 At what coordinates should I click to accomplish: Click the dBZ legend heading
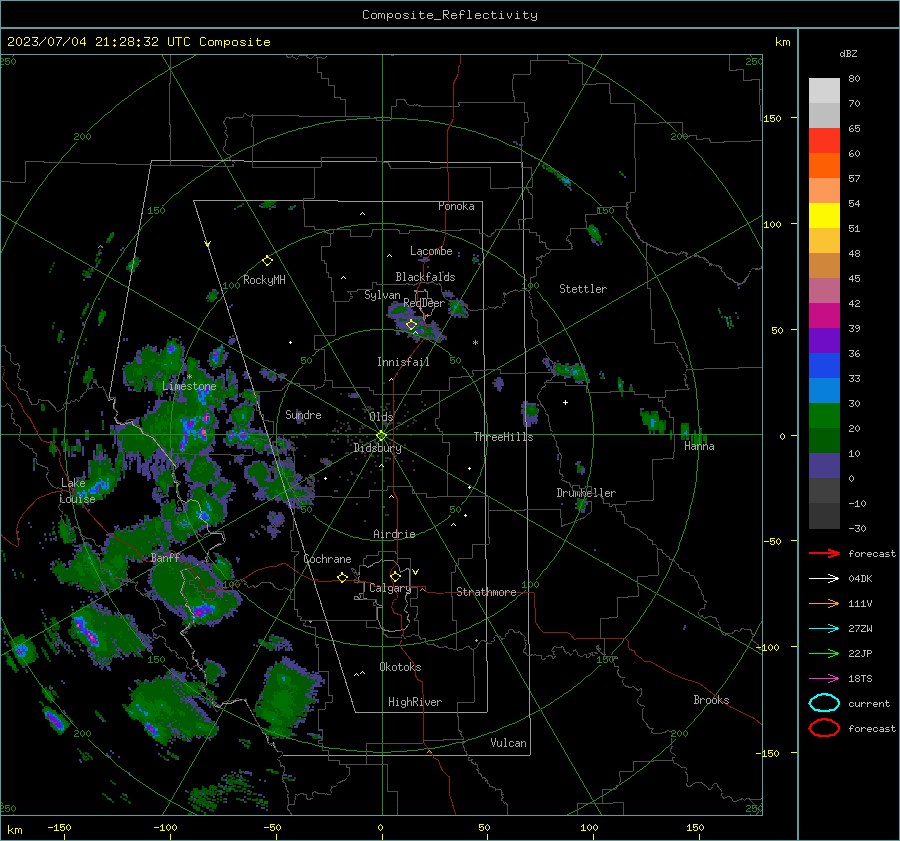(848, 53)
